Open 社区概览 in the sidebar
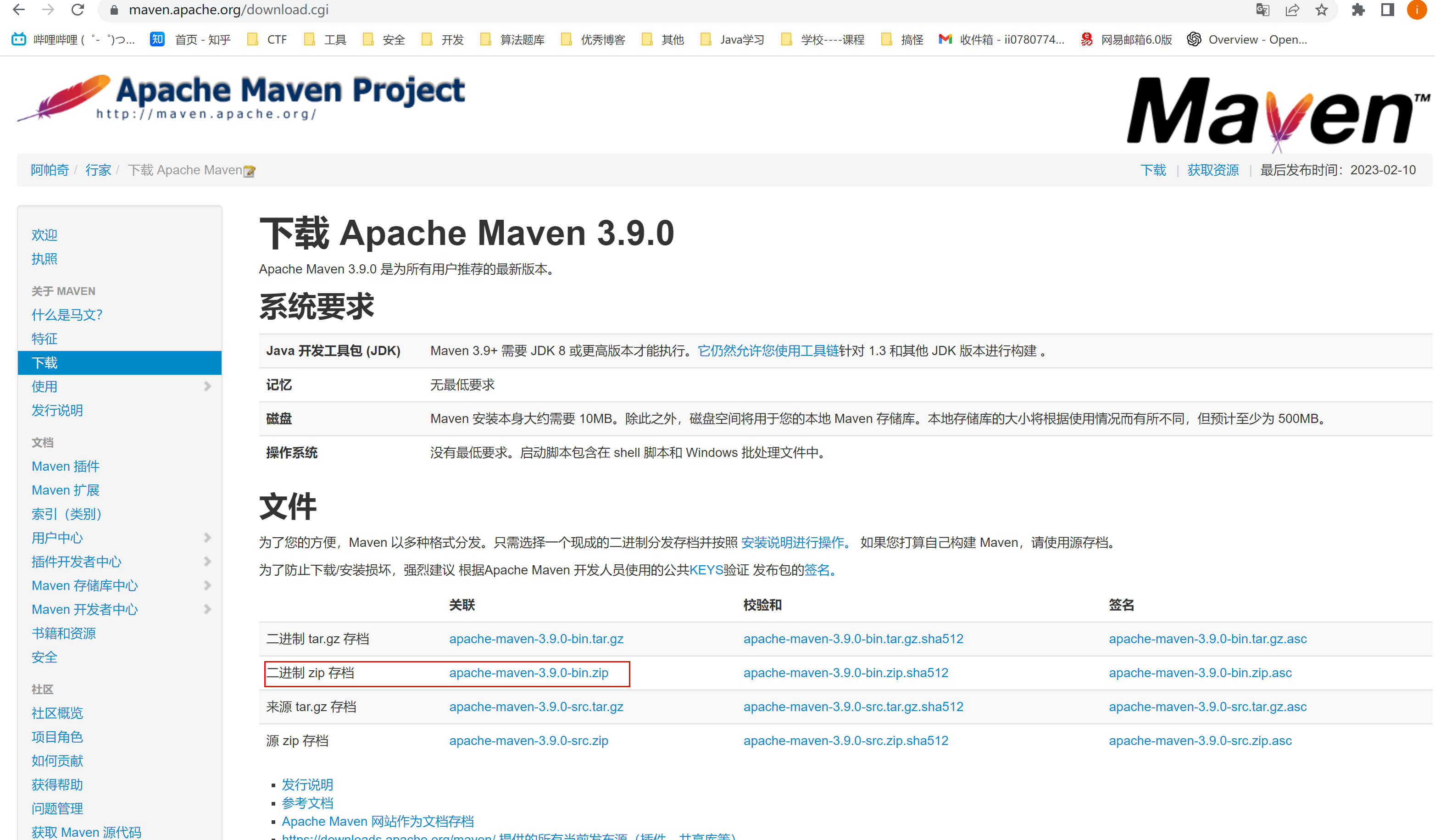Screen dimensions: 1435x840 pos(57,712)
